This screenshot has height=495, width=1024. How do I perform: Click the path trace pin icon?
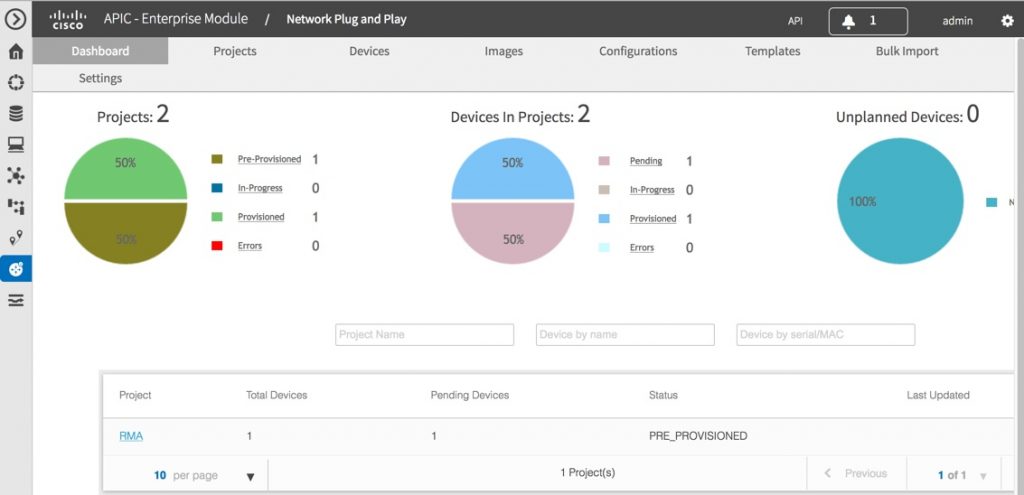tap(16, 237)
